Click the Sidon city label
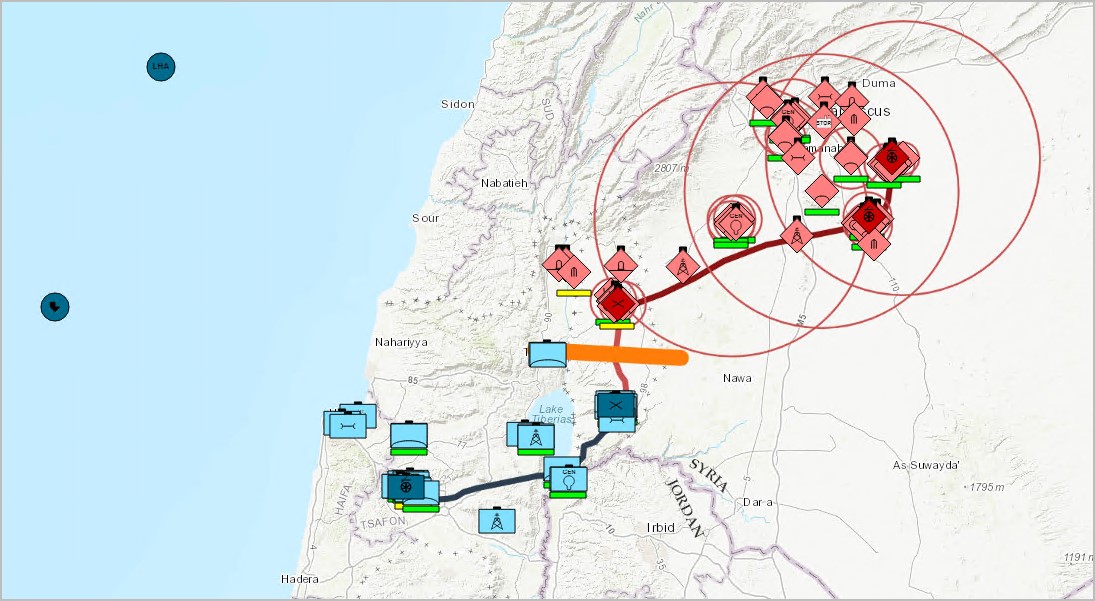Screen dimensions: 1095x601 point(457,104)
